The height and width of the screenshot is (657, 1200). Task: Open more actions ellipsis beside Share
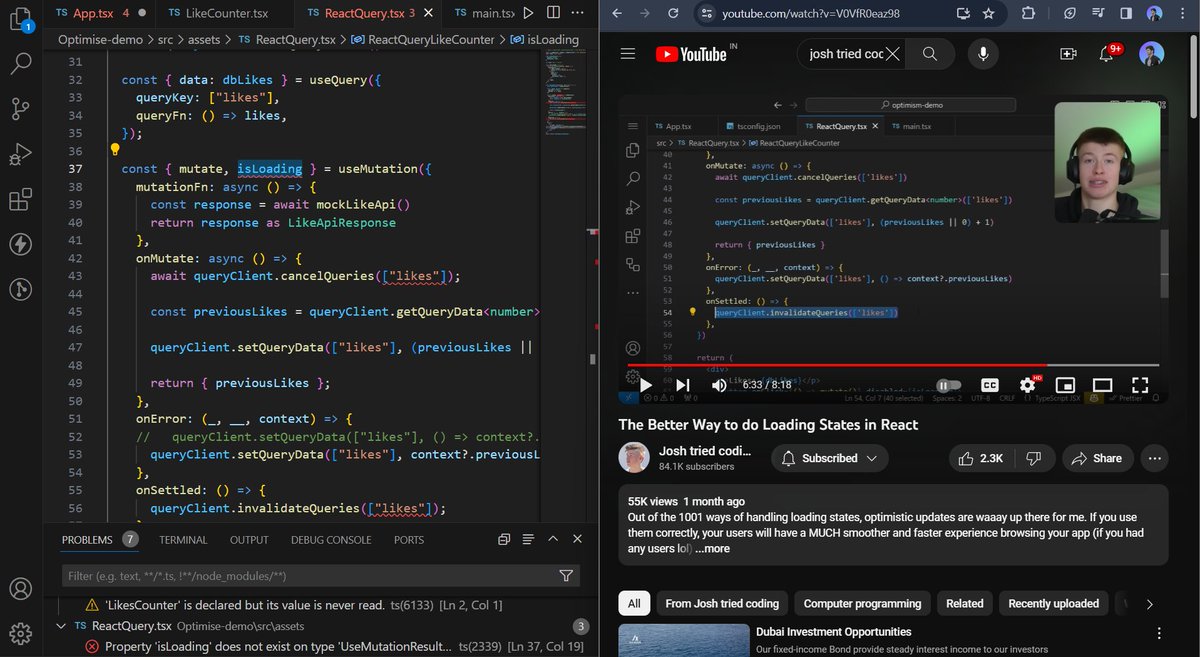pyautogui.click(x=1155, y=458)
